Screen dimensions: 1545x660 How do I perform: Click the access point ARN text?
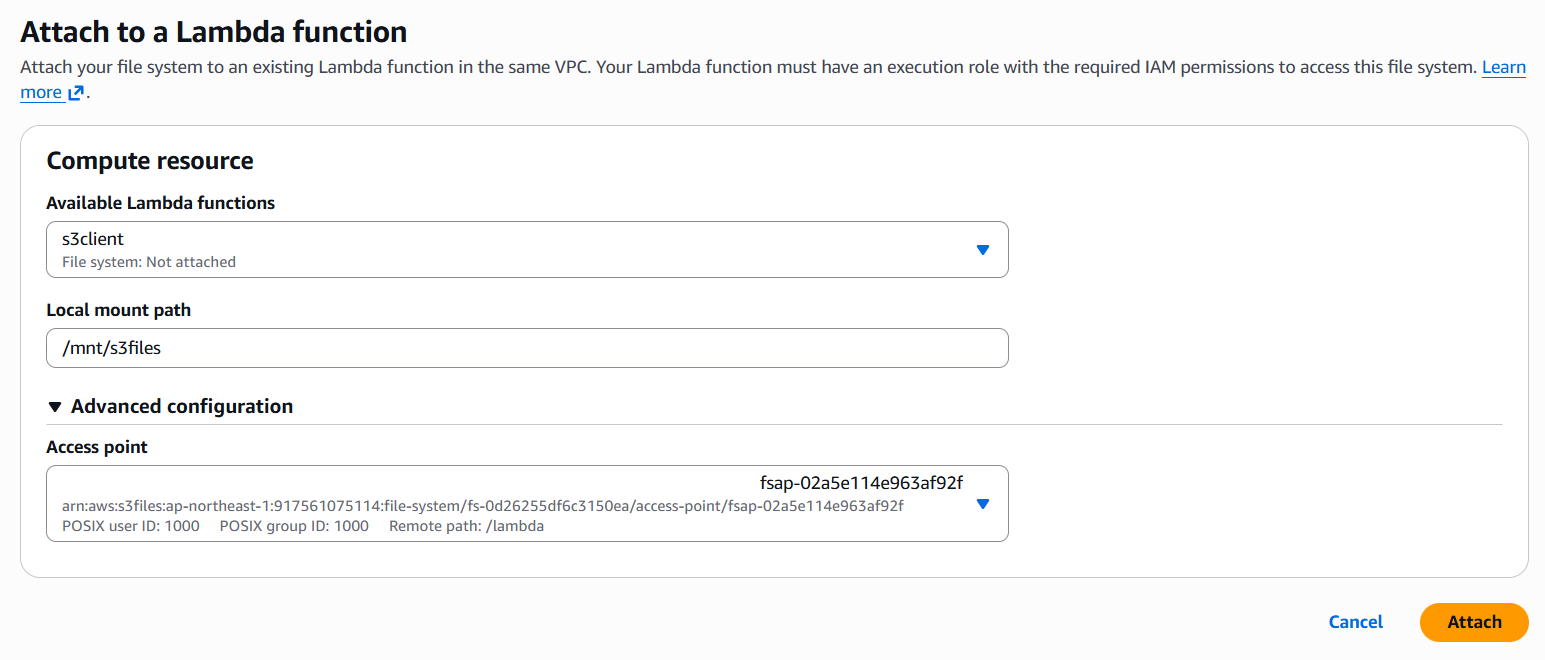tap(482, 506)
